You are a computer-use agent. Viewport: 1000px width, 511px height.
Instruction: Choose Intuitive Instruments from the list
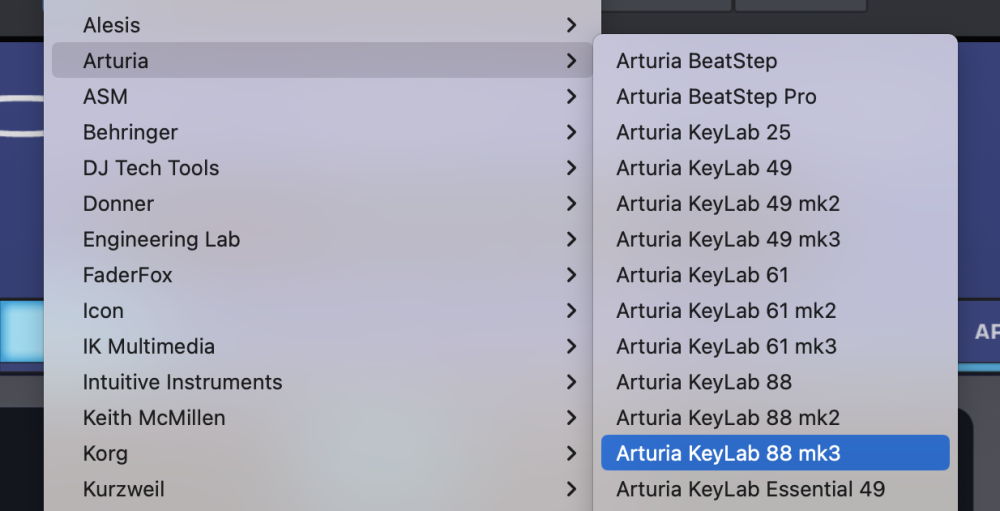182,382
